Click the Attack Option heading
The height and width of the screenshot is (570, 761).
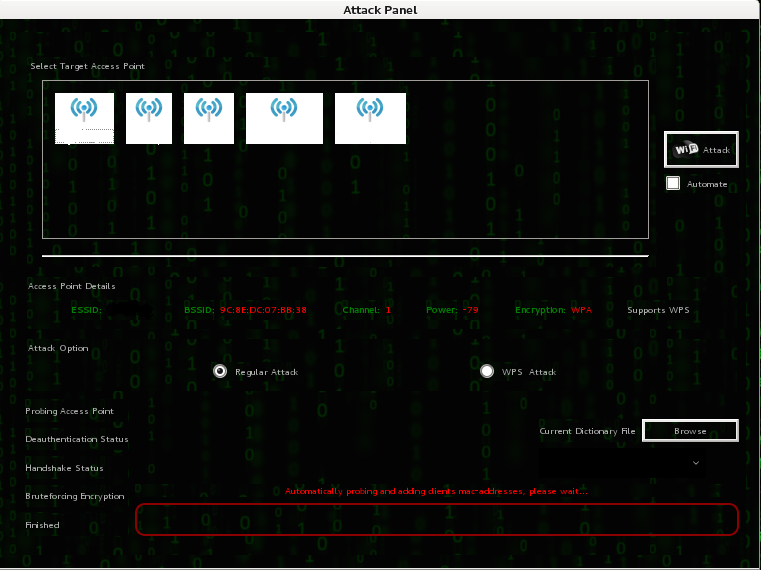(x=58, y=348)
